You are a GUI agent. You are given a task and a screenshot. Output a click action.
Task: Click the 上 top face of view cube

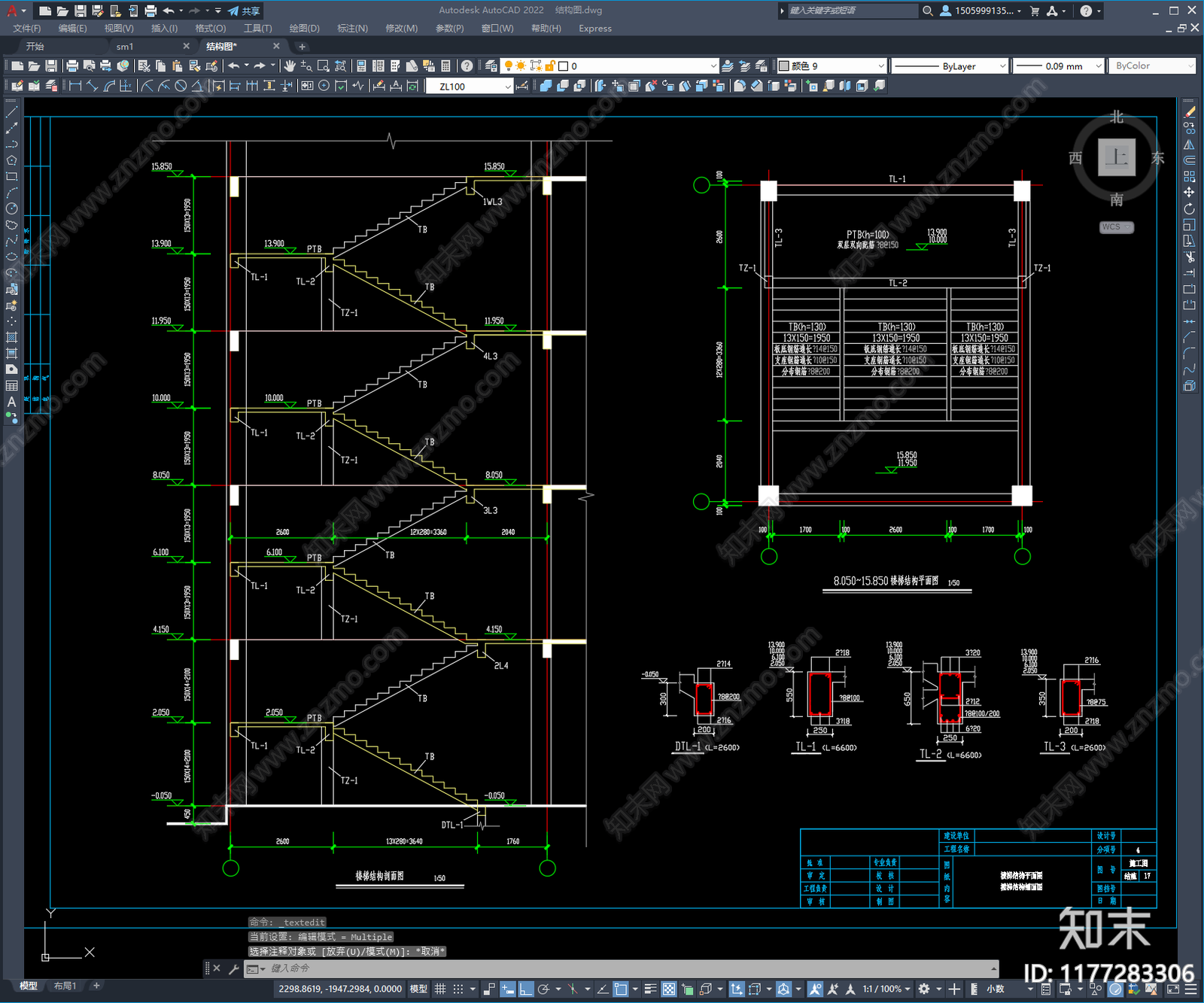tap(1116, 157)
